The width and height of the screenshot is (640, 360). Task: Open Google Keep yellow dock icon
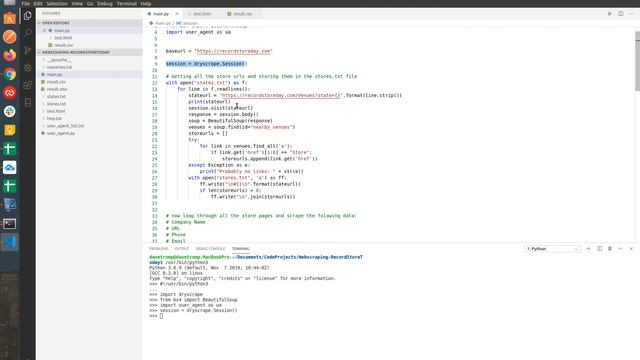click(10, 130)
